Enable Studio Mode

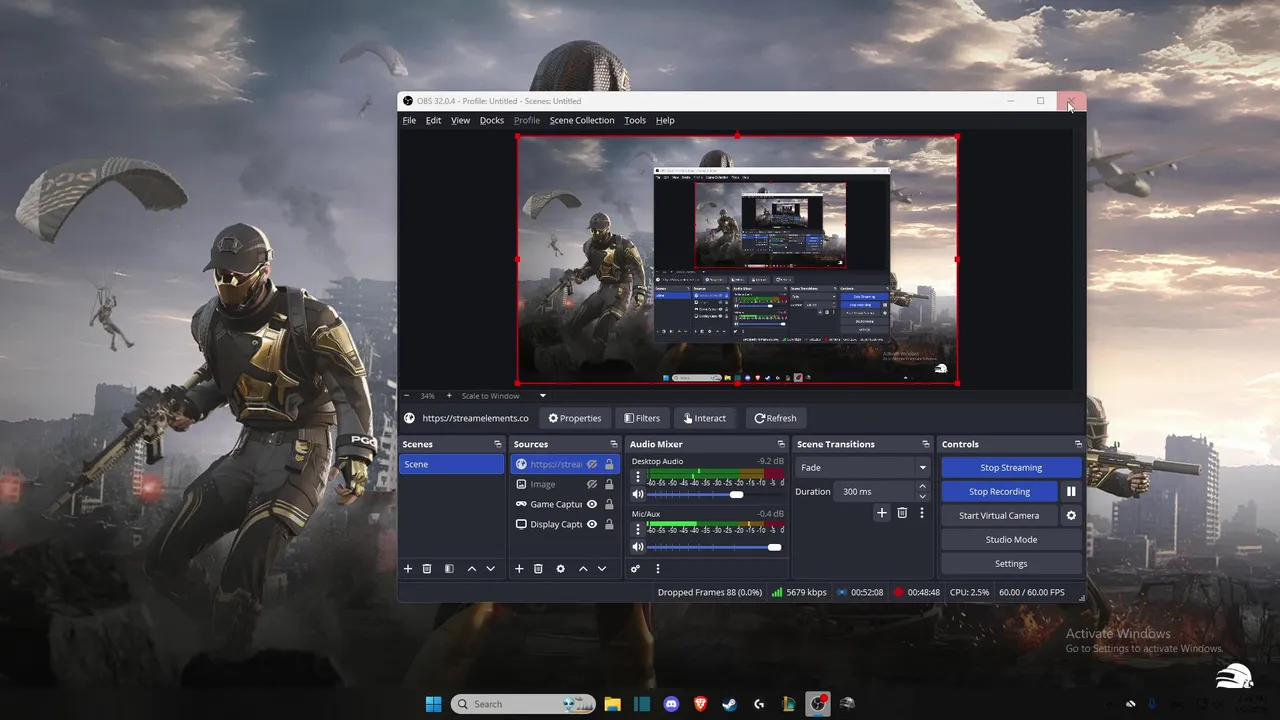pos(1011,540)
